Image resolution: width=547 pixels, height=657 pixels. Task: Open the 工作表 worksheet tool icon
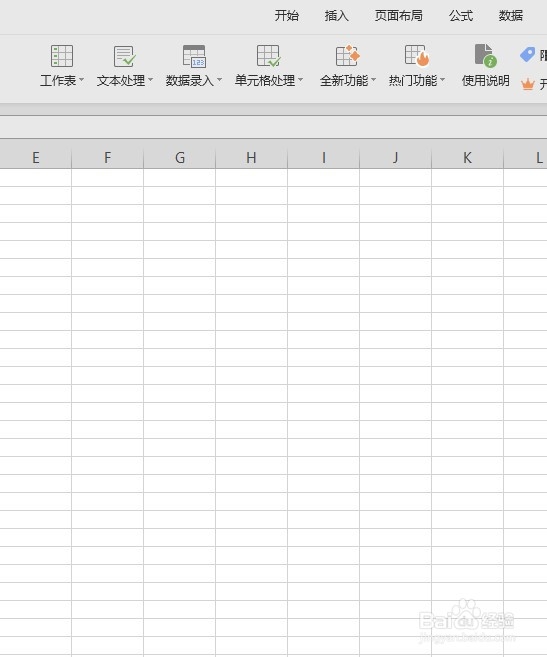coord(62,56)
